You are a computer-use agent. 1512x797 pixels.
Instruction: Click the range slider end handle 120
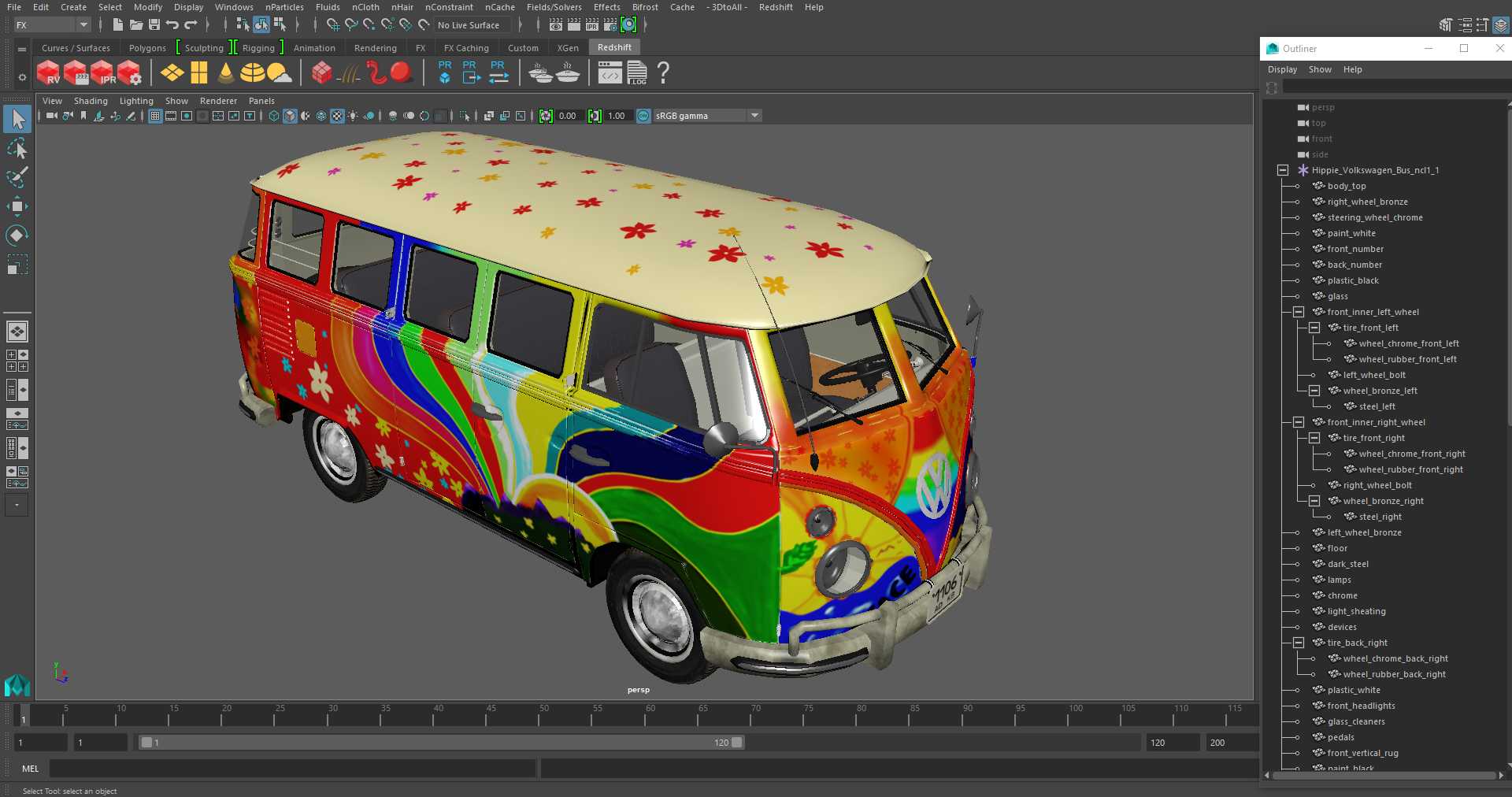pyautogui.click(x=737, y=743)
